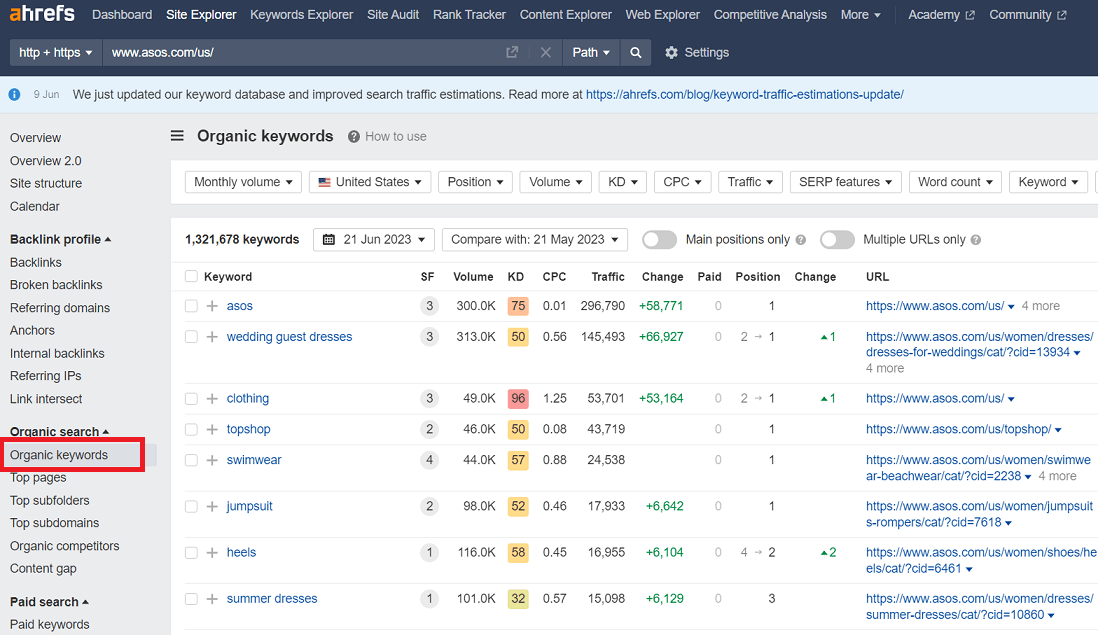Image resolution: width=1098 pixels, height=635 pixels.
Task: Open target URL in new tab icon
Action: pyautogui.click(x=511, y=52)
